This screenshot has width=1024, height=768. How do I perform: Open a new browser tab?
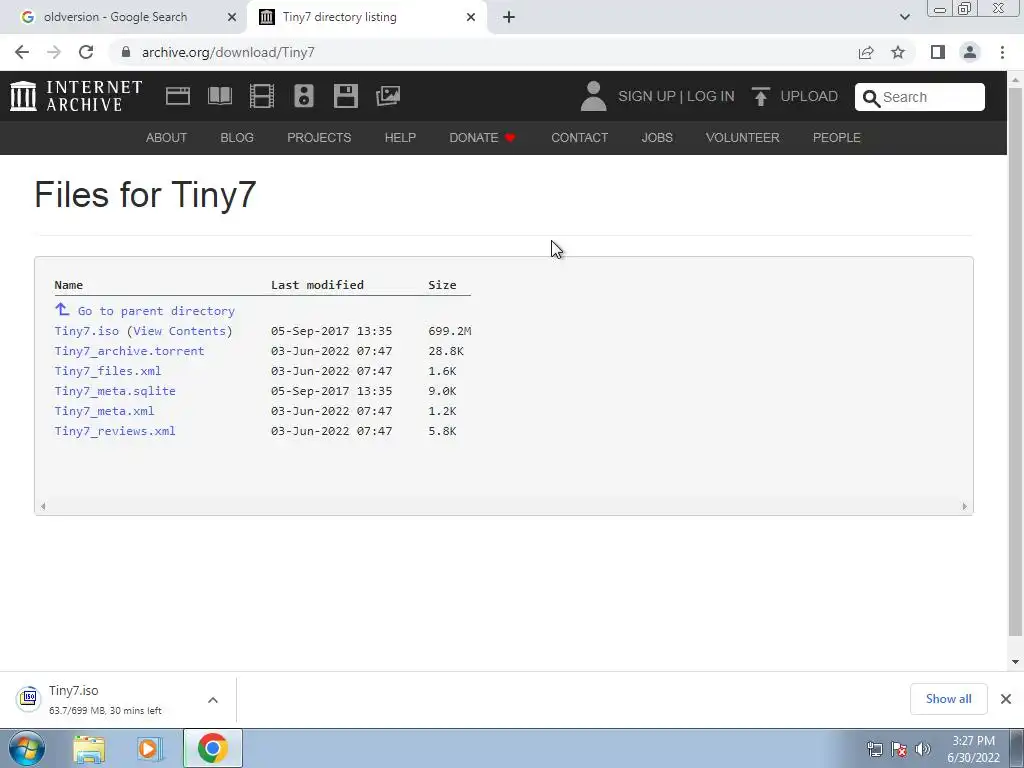click(509, 17)
